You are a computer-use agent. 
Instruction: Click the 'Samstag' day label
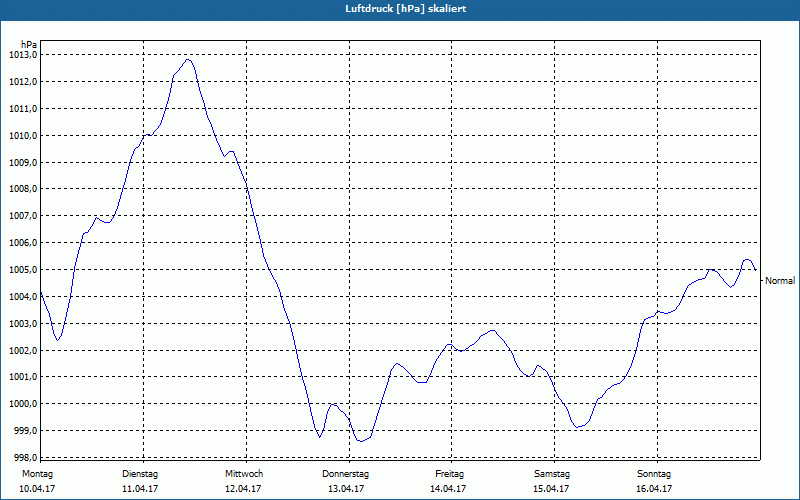pos(552,474)
